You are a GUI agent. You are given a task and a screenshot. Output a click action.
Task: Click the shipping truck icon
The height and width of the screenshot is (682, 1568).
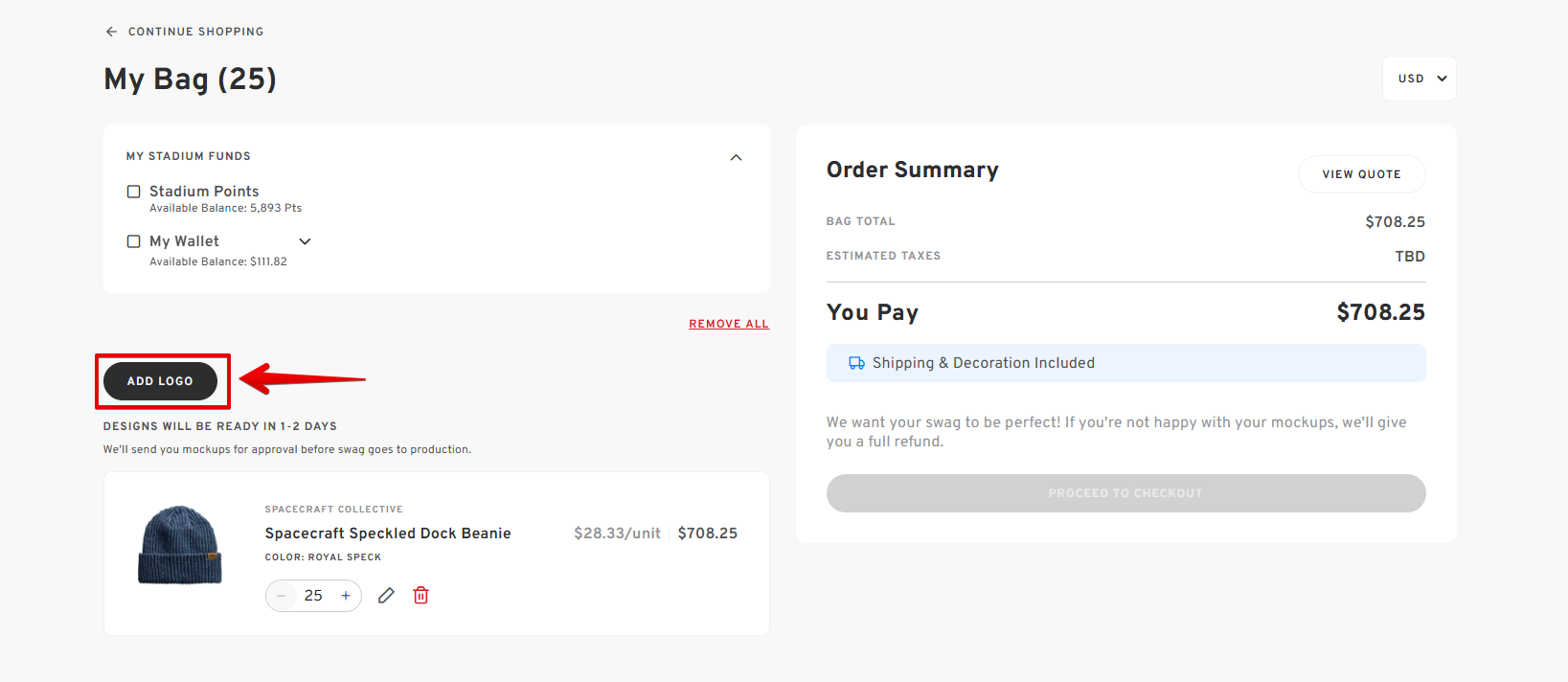(856, 363)
